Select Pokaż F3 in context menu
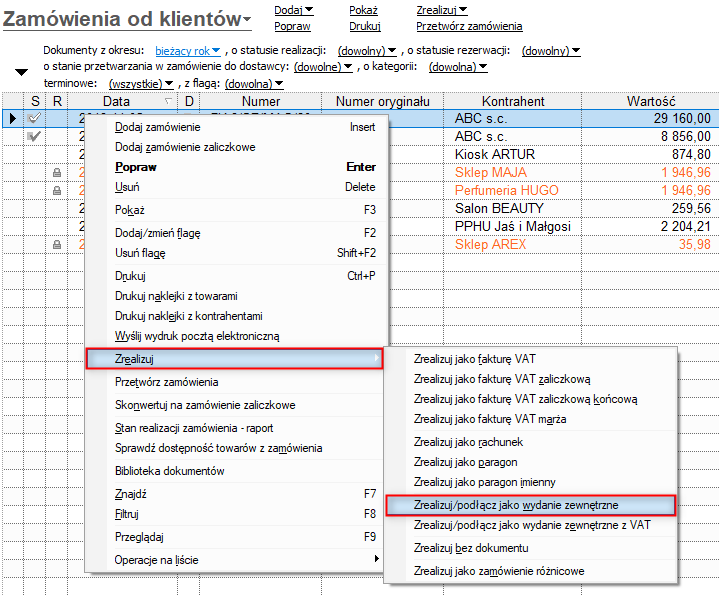Viewport: 719px width, 595px height. [235, 210]
